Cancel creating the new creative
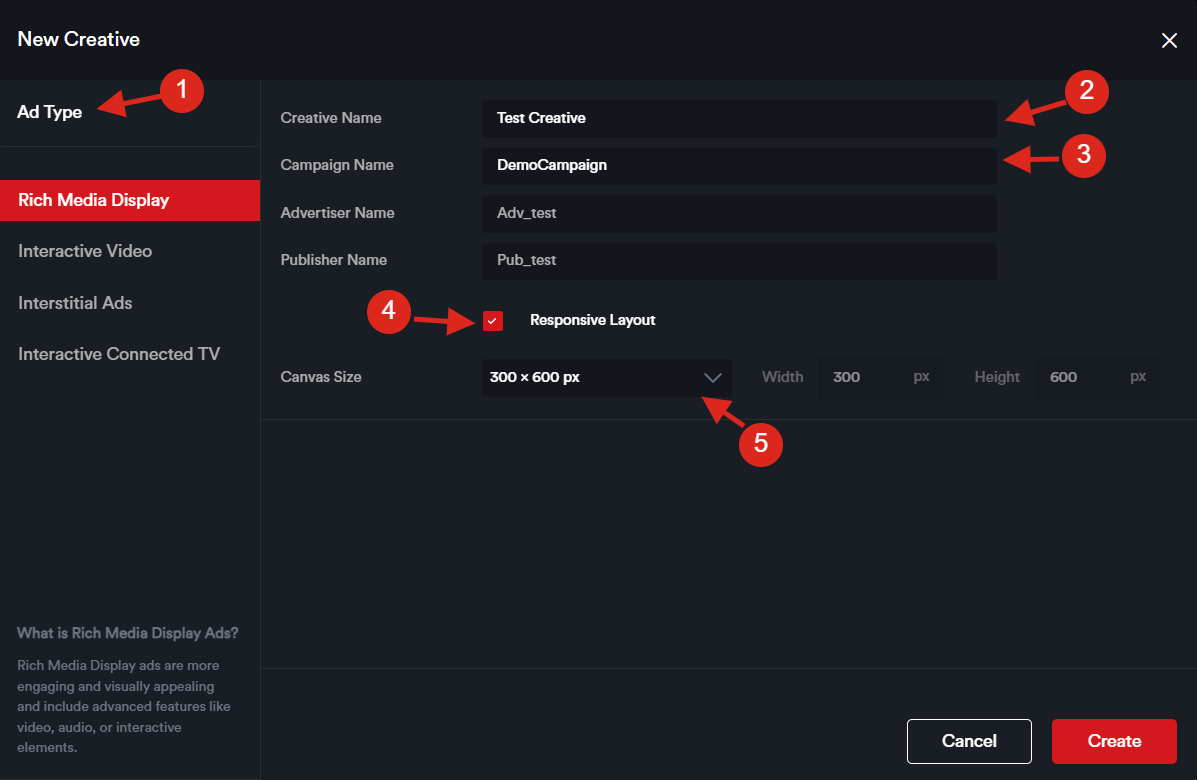1197x780 pixels. point(968,741)
